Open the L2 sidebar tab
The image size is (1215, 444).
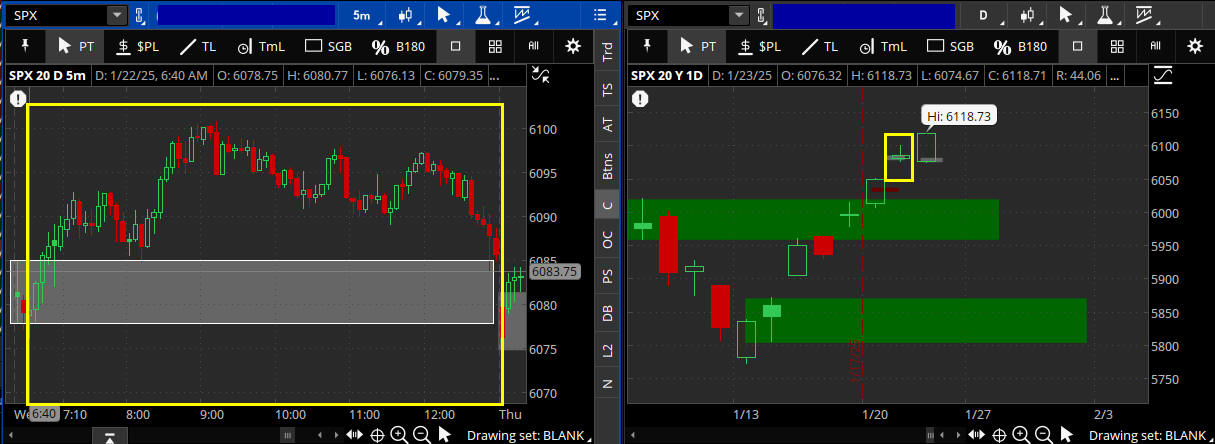coord(606,349)
